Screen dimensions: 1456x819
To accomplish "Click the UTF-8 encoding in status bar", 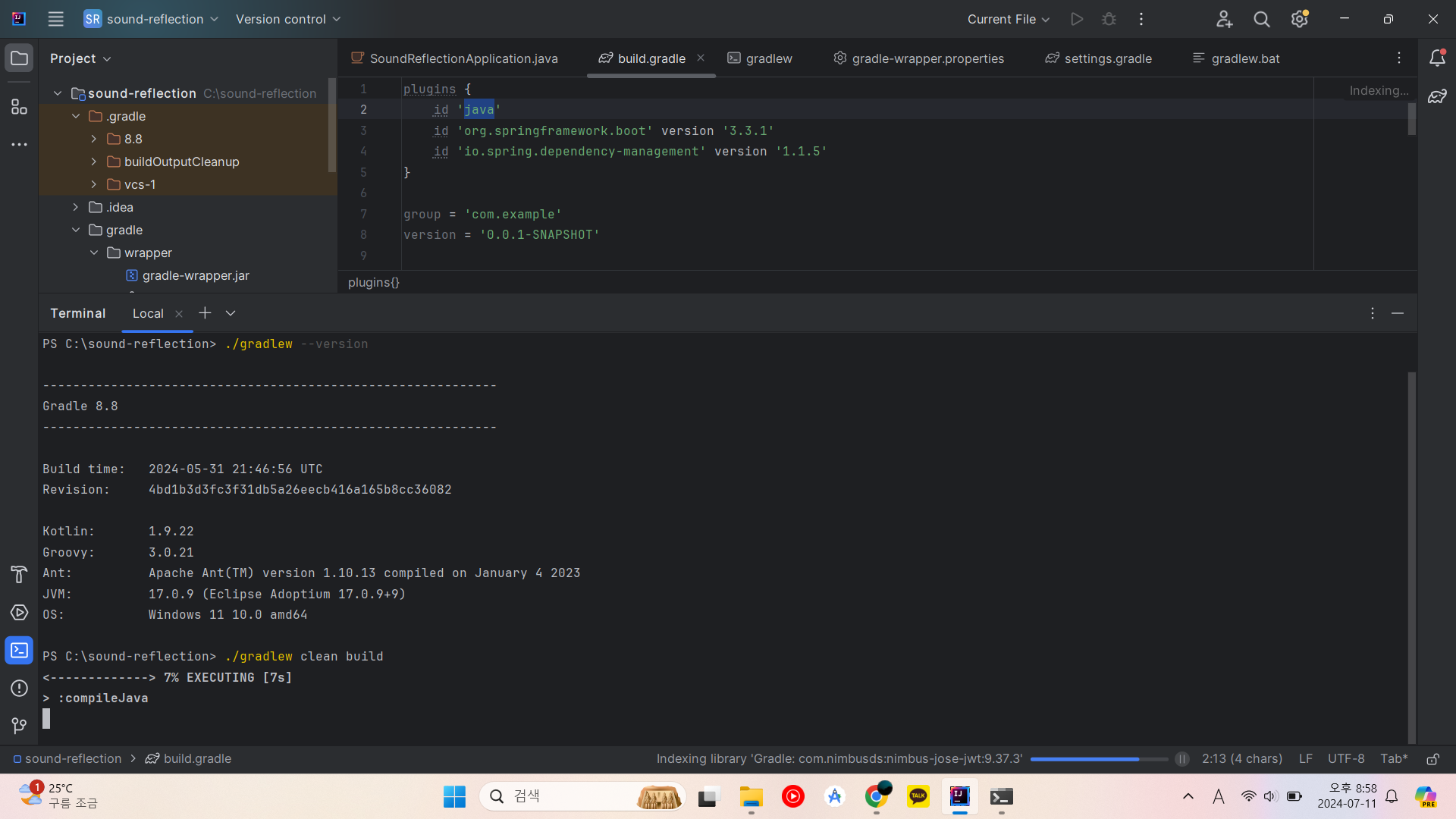I will pyautogui.click(x=1345, y=759).
